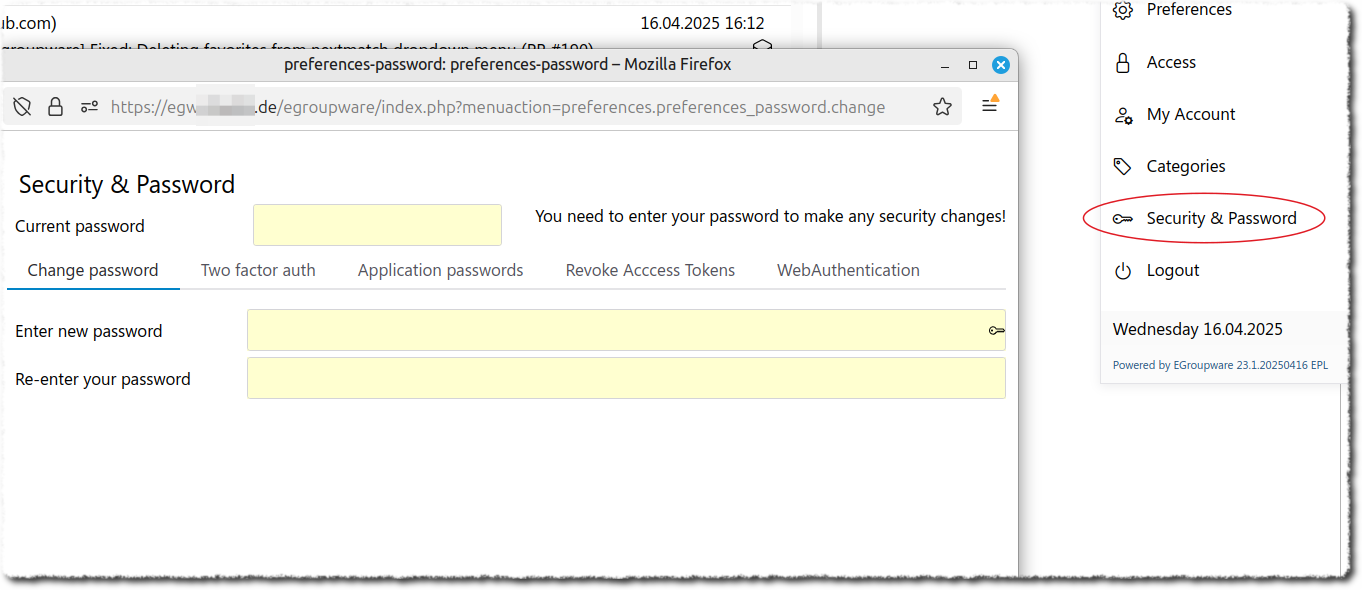Open site permissions icon in address bar
1362x590 pixels.
pyautogui.click(x=90, y=107)
